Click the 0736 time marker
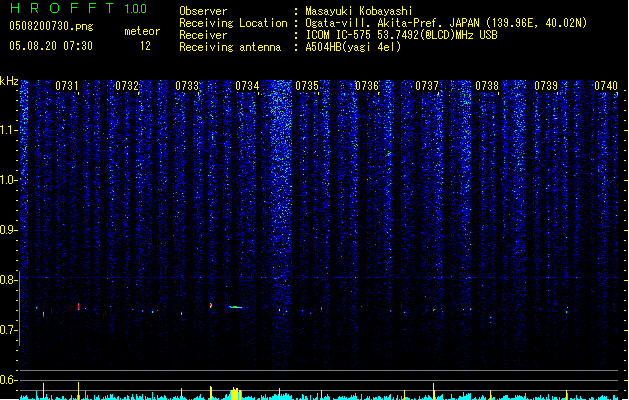The height and width of the screenshot is (400, 629). click(367, 85)
